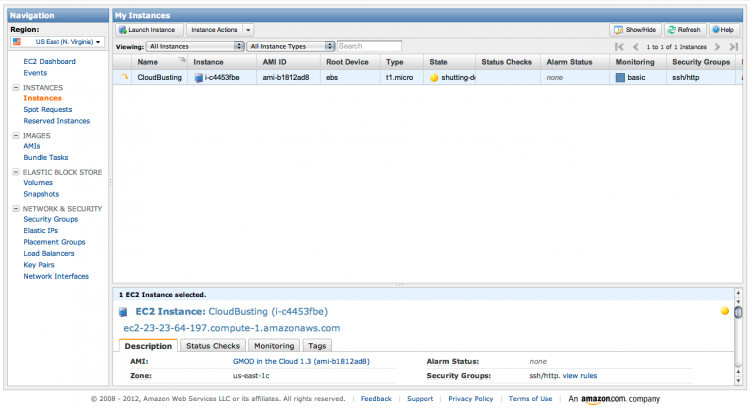
Task: Switch to the Description tab
Action: [x=148, y=346]
